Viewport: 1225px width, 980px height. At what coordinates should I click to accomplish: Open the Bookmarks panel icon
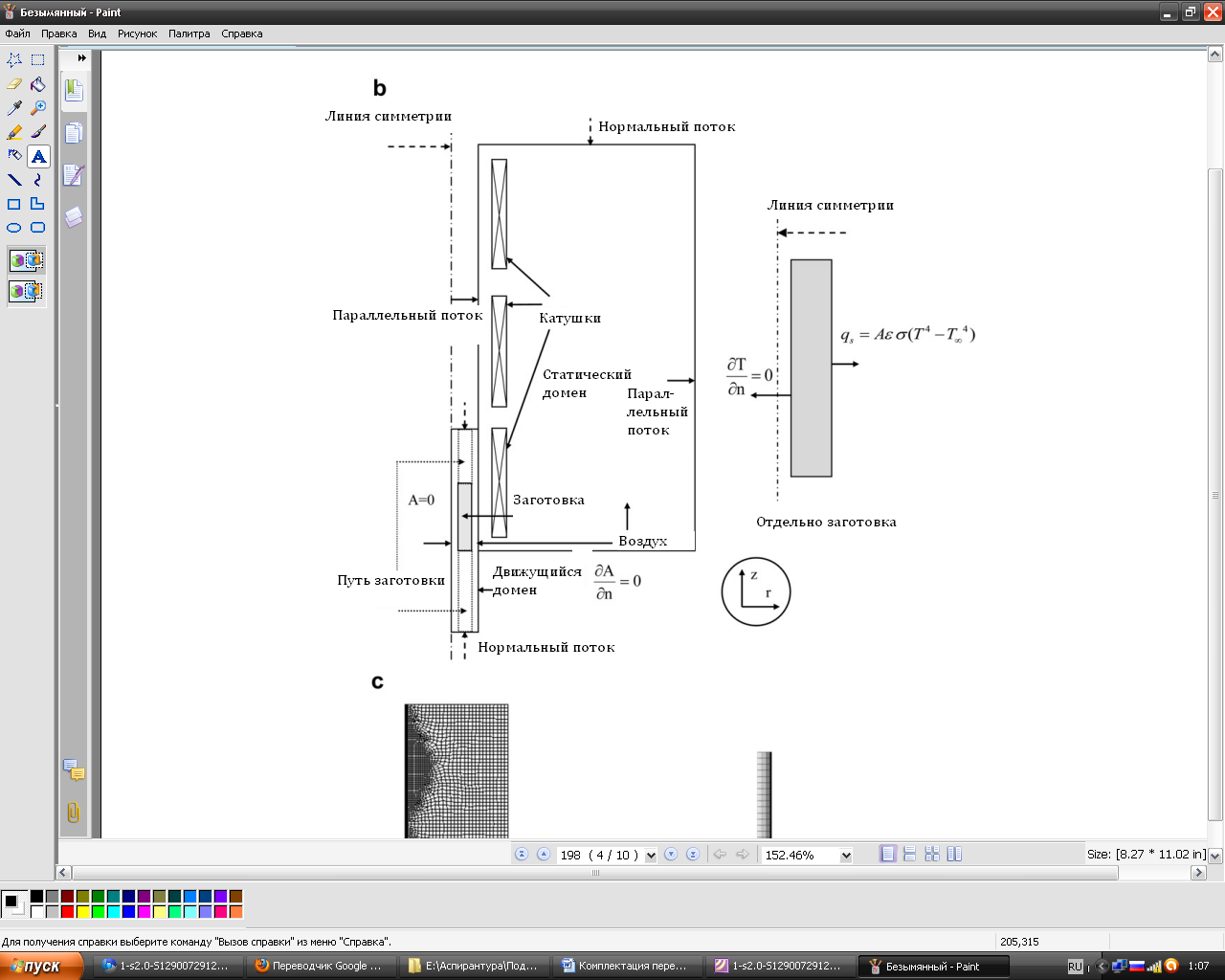pos(74,91)
